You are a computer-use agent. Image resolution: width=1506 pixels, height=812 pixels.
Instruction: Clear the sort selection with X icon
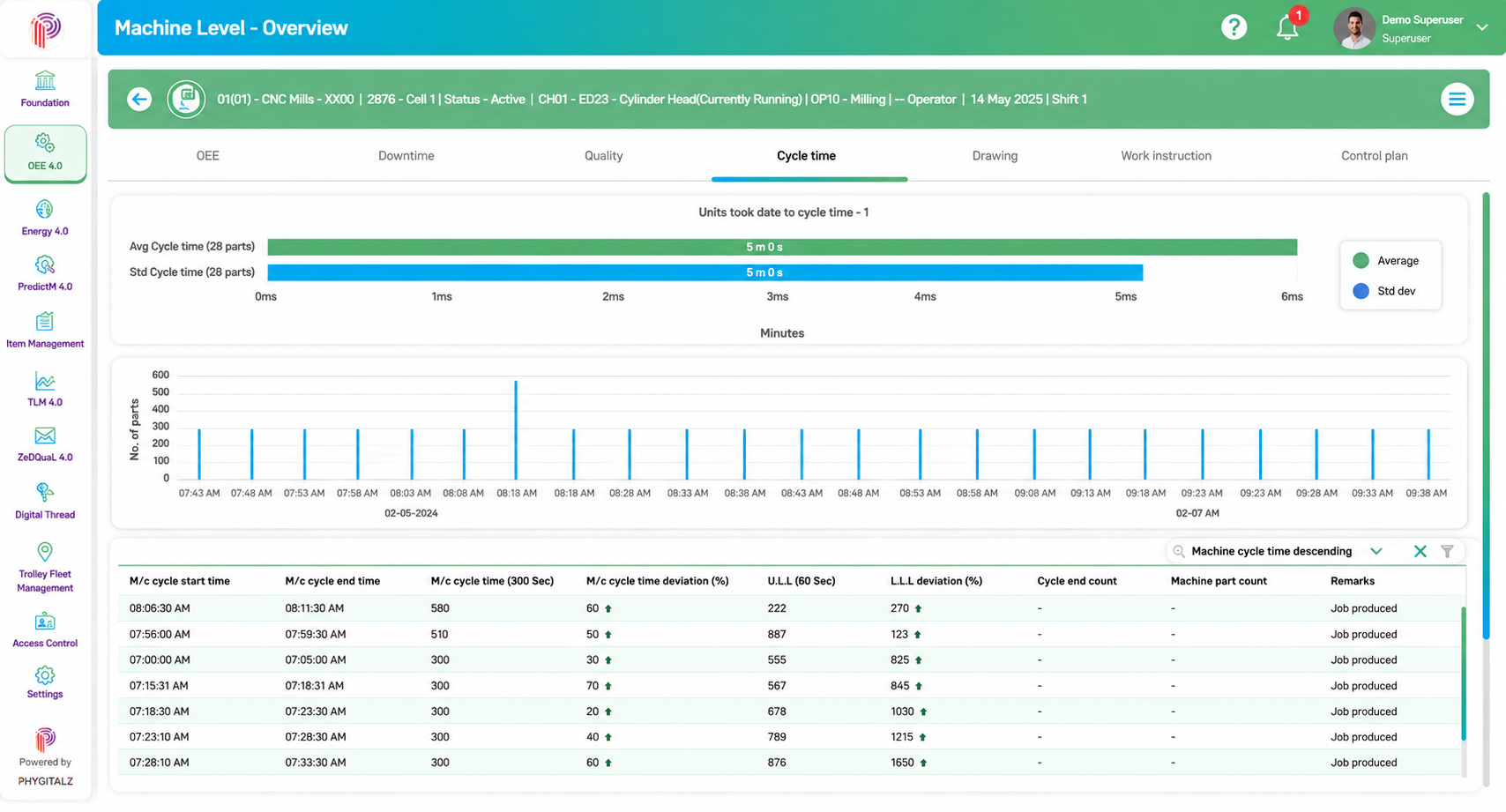pos(1420,551)
